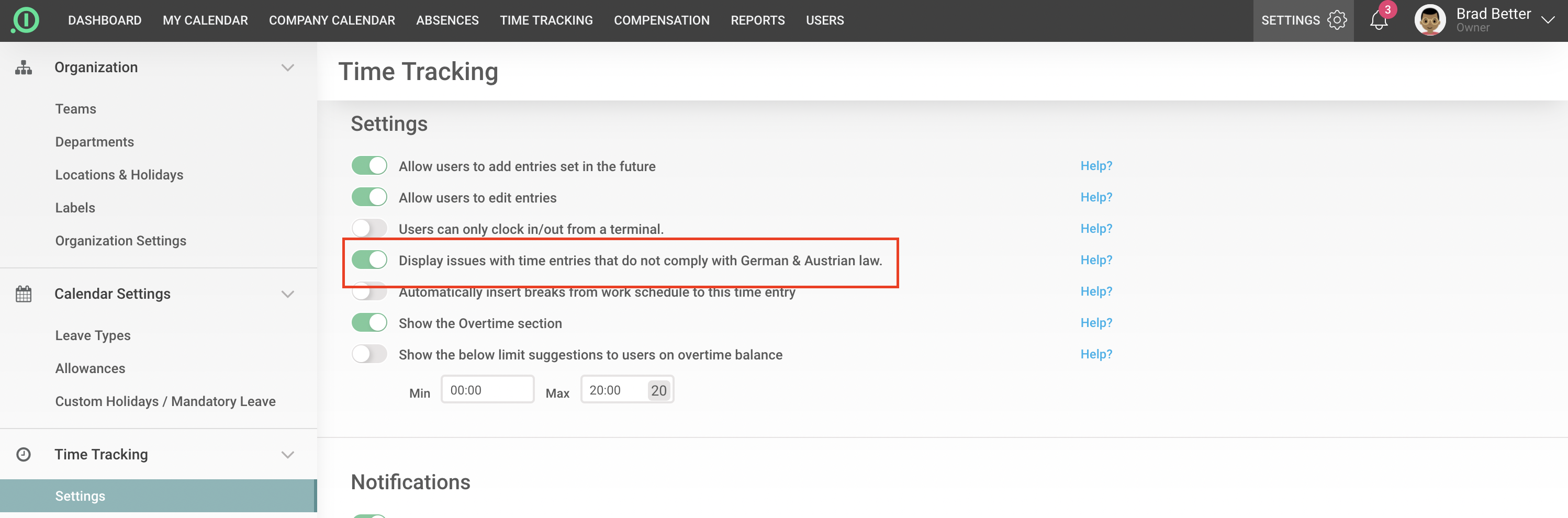1568x518 pixels.
Task: Click the Organization hierarchy icon
Action: 23,67
